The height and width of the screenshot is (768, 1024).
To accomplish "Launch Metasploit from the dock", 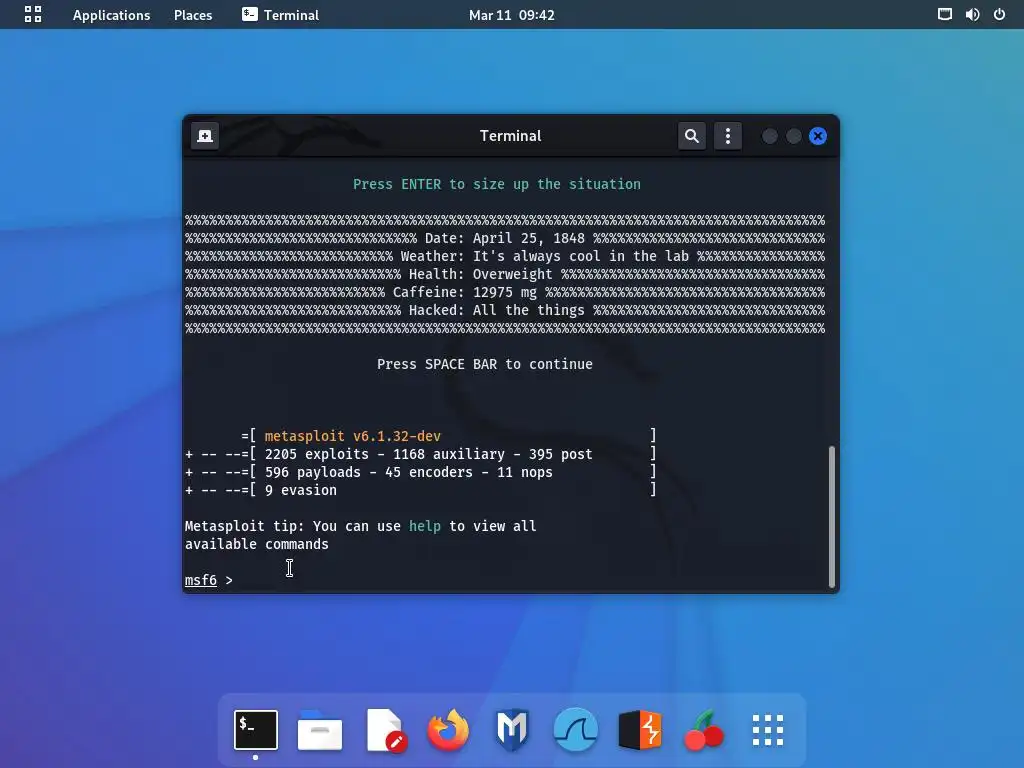I will pos(511,729).
